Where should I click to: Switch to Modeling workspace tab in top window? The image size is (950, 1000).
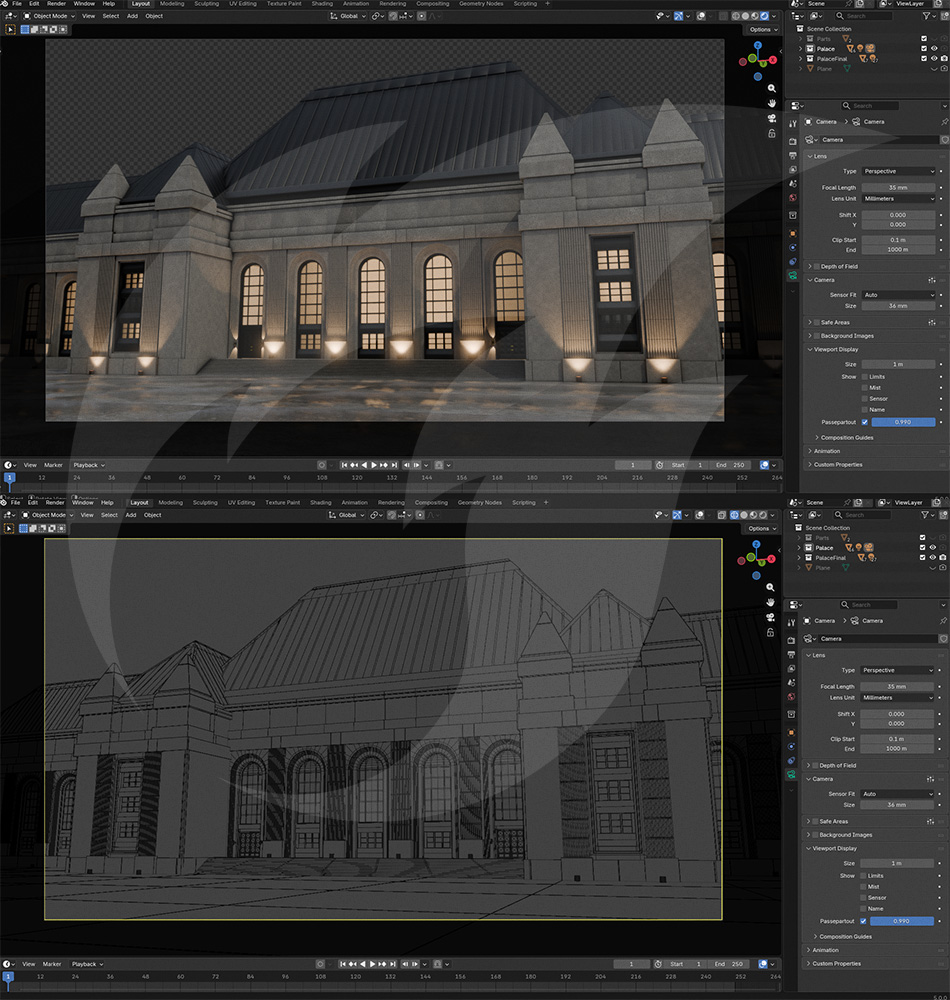pos(172,4)
